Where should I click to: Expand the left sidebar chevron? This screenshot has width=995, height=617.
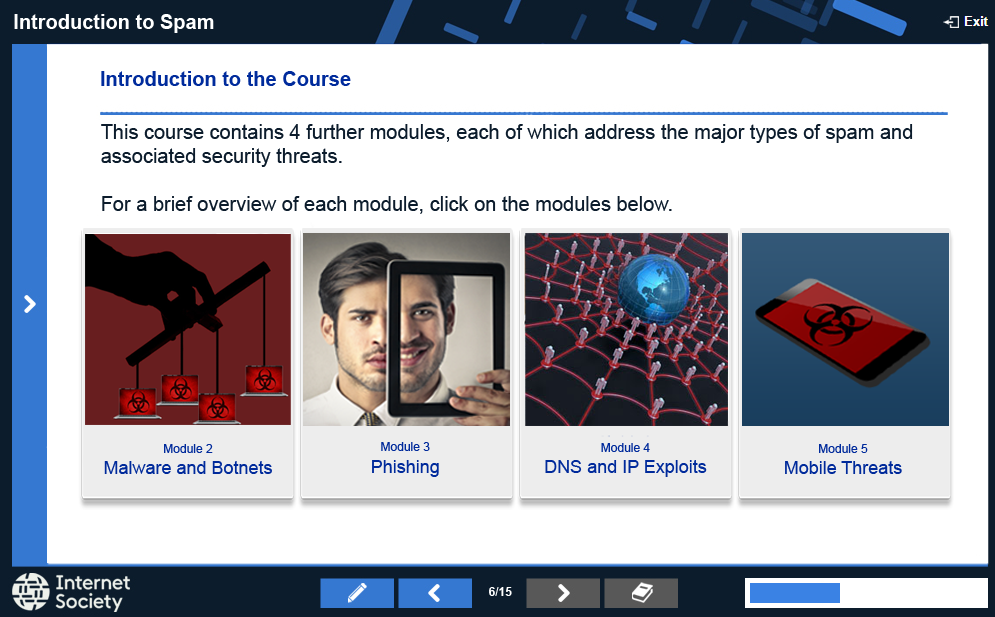(x=29, y=304)
